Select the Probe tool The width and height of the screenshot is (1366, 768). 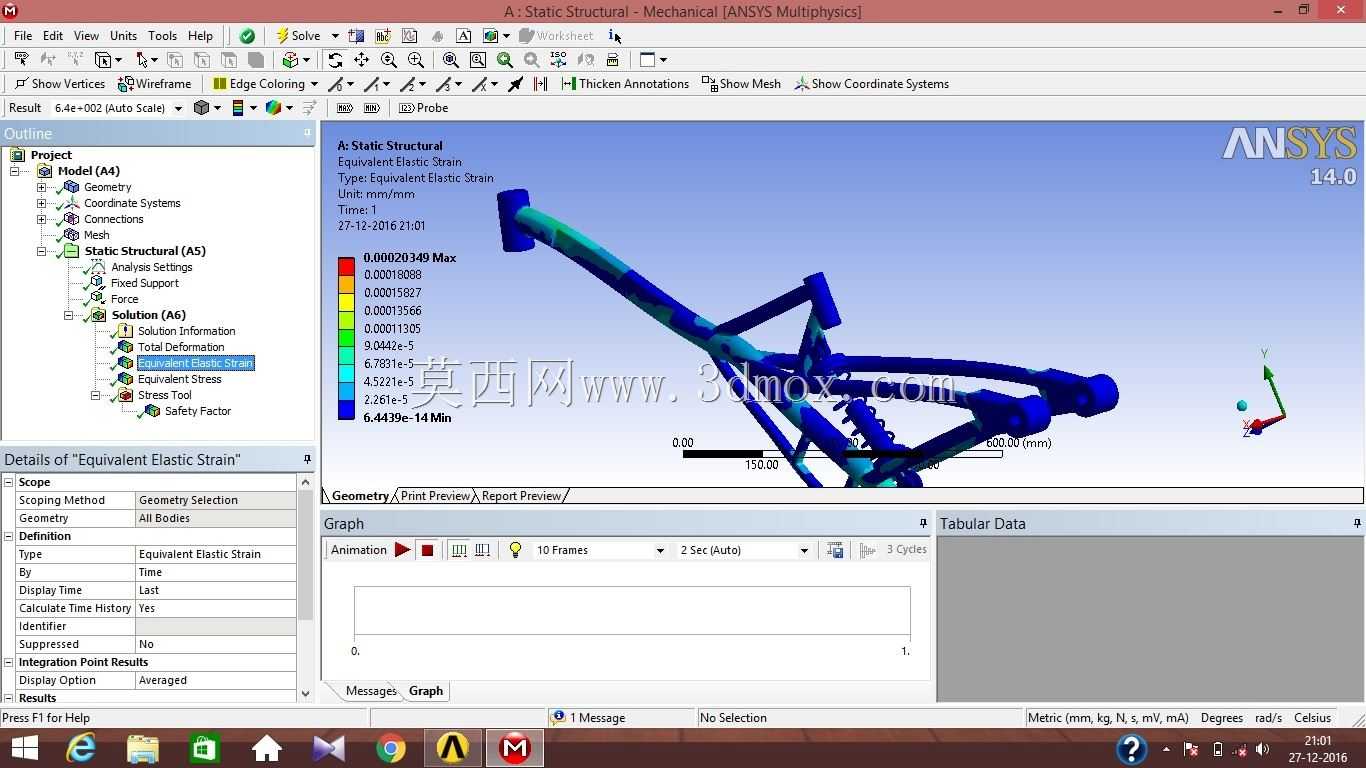click(x=424, y=108)
